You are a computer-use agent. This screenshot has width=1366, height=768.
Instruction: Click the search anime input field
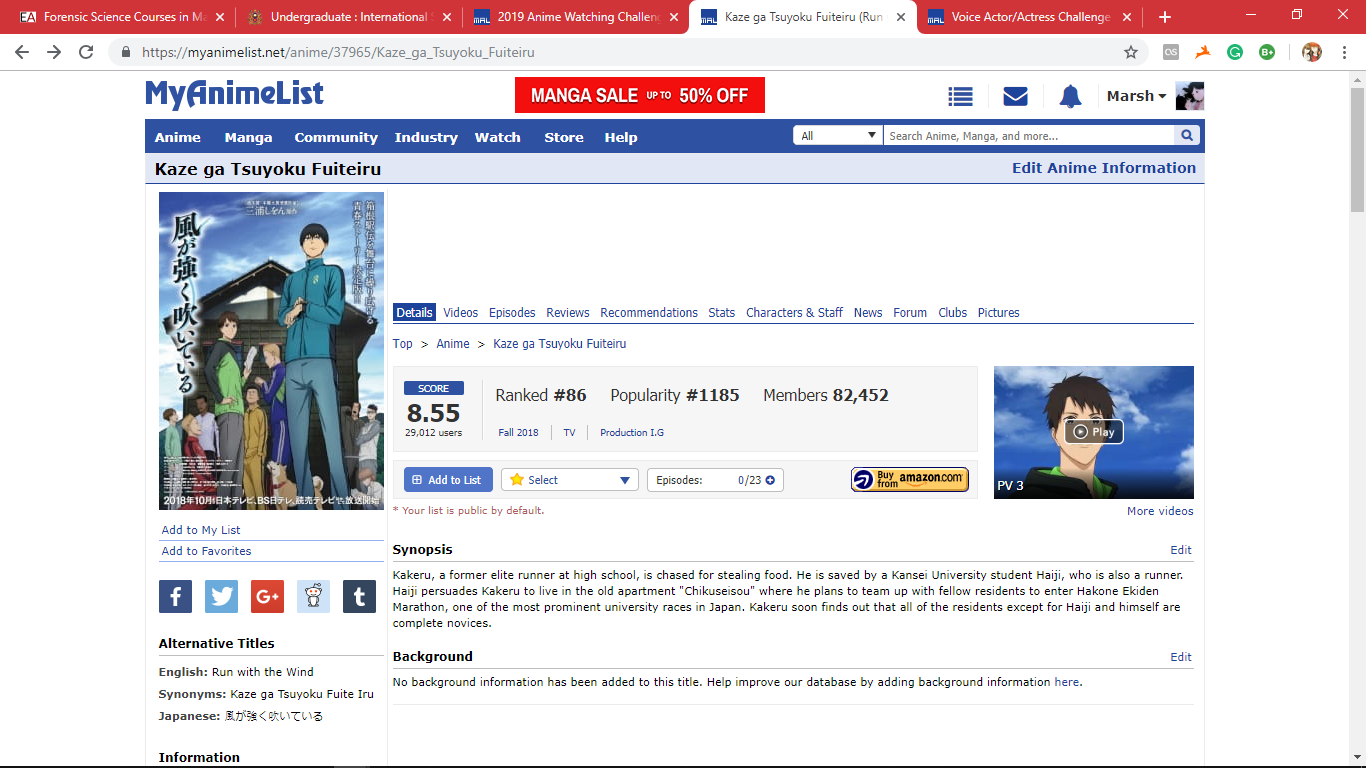pos(1028,136)
